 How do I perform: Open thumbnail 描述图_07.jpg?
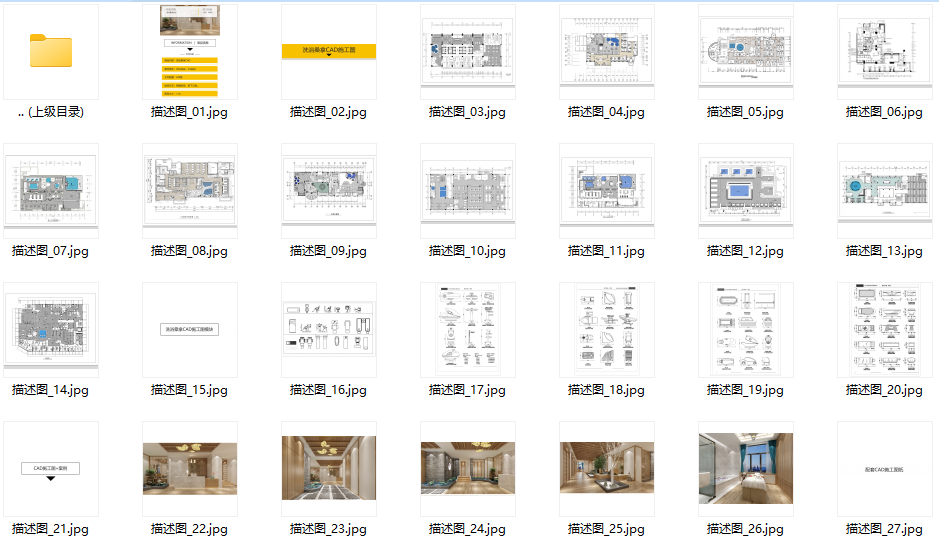pyautogui.click(x=51, y=191)
